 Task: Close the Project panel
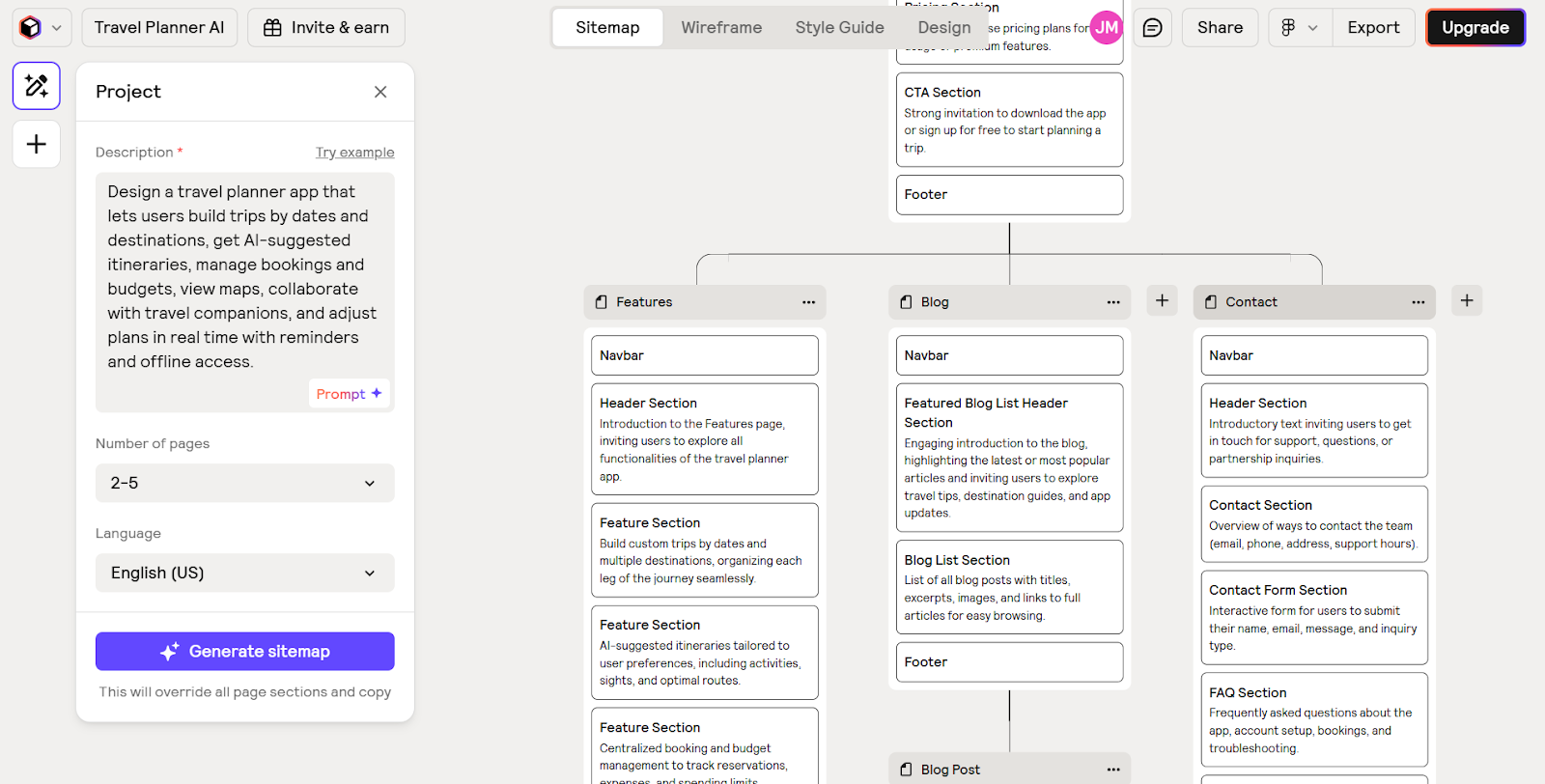[x=380, y=92]
